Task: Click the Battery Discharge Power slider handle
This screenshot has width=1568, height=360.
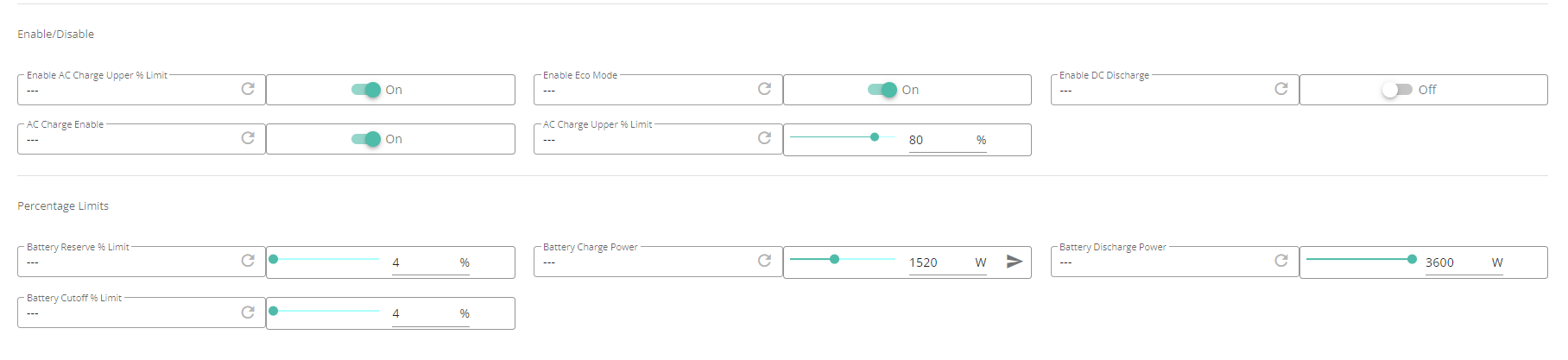Action: coord(1412,259)
